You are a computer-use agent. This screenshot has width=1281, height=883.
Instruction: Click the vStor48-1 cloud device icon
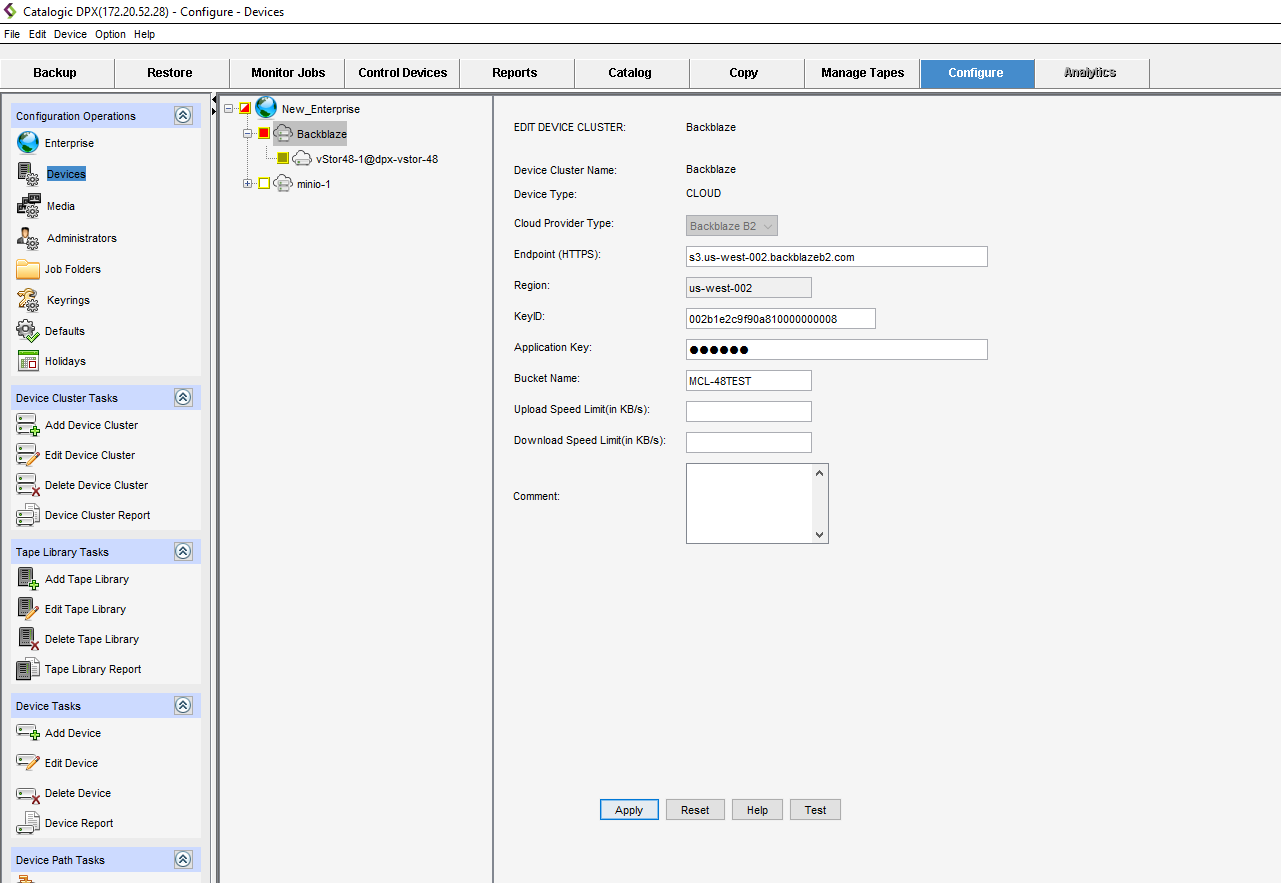(302, 158)
